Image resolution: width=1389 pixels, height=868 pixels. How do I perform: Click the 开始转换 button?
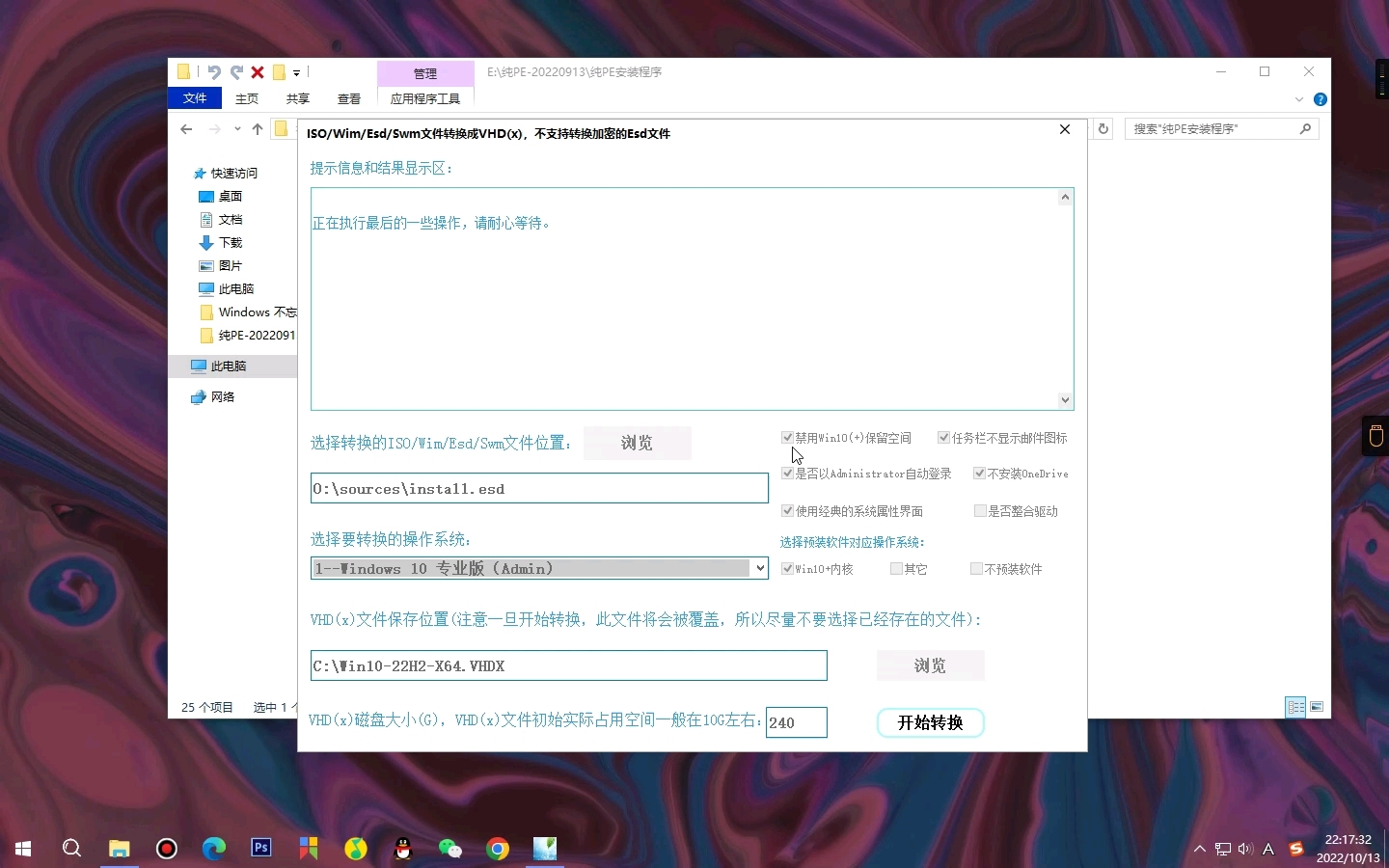pyautogui.click(x=931, y=722)
